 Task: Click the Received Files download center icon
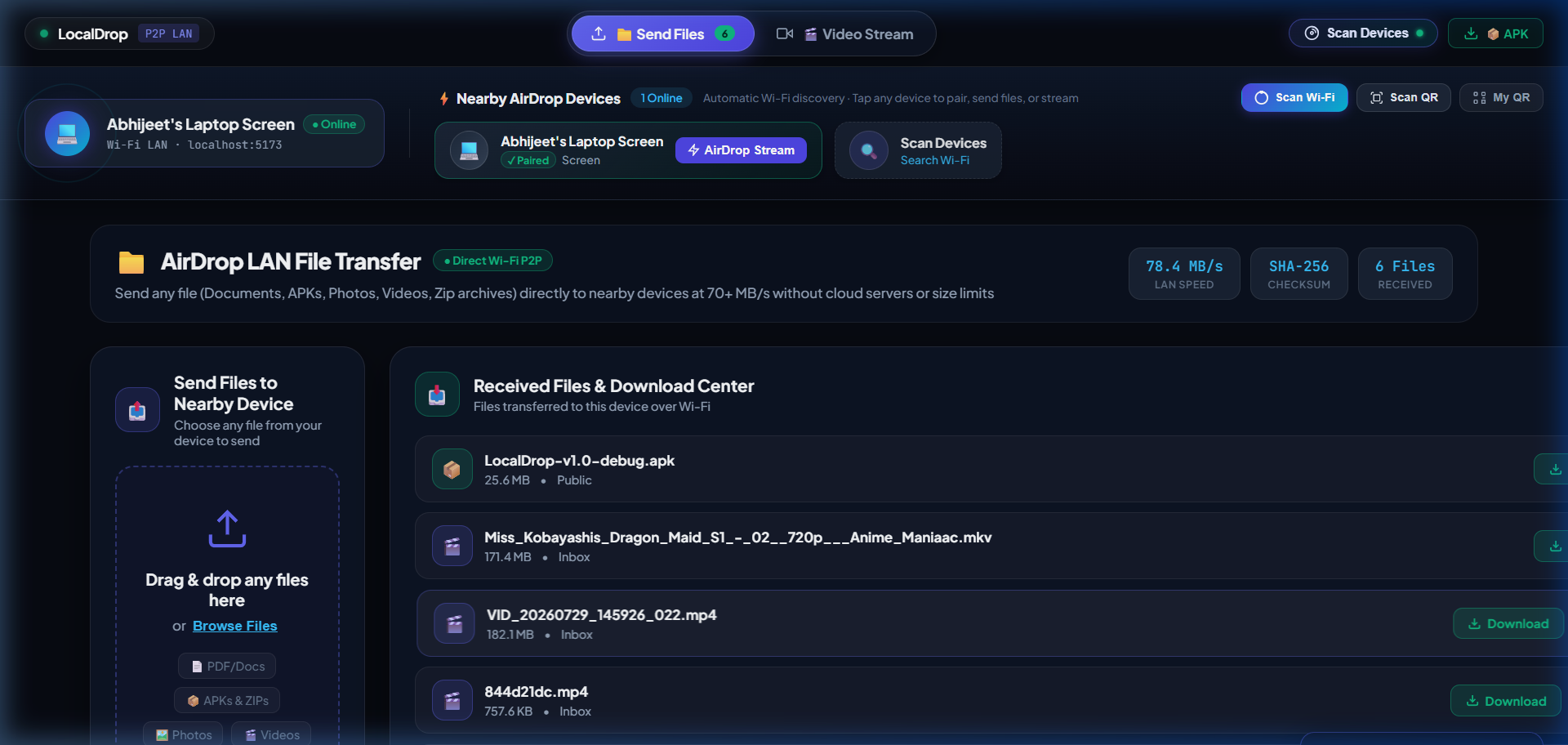coord(437,395)
